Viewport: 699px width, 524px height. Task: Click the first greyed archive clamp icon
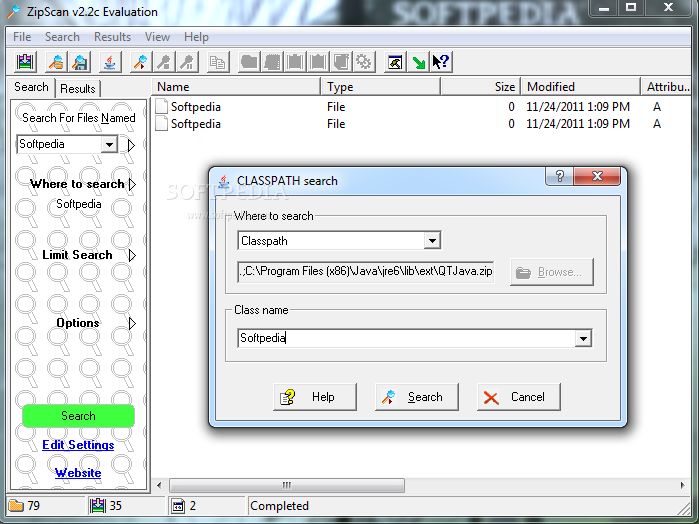pos(295,62)
